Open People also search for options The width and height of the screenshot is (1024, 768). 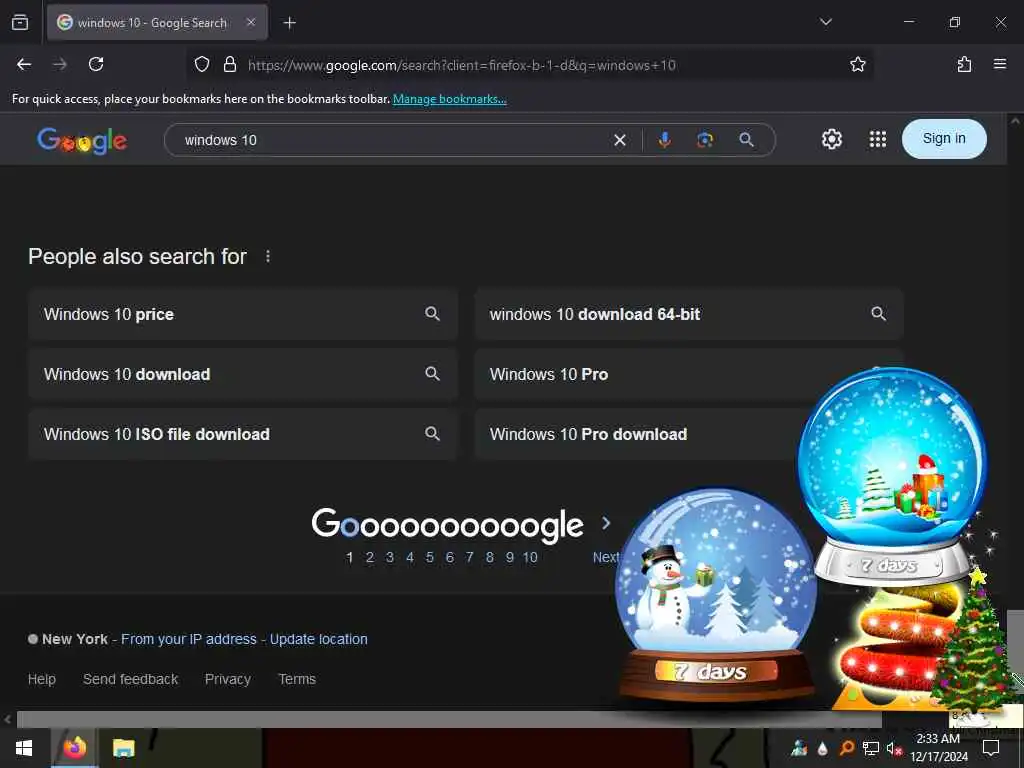pos(268,257)
